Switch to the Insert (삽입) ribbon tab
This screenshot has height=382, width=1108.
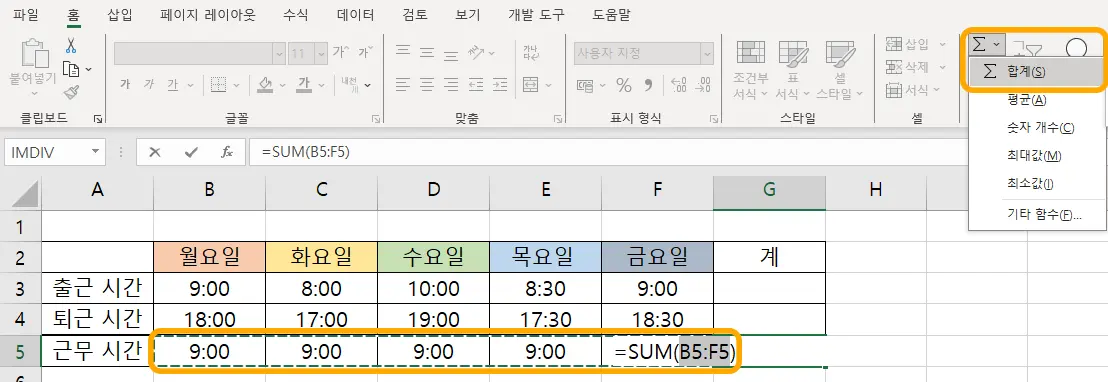119,14
